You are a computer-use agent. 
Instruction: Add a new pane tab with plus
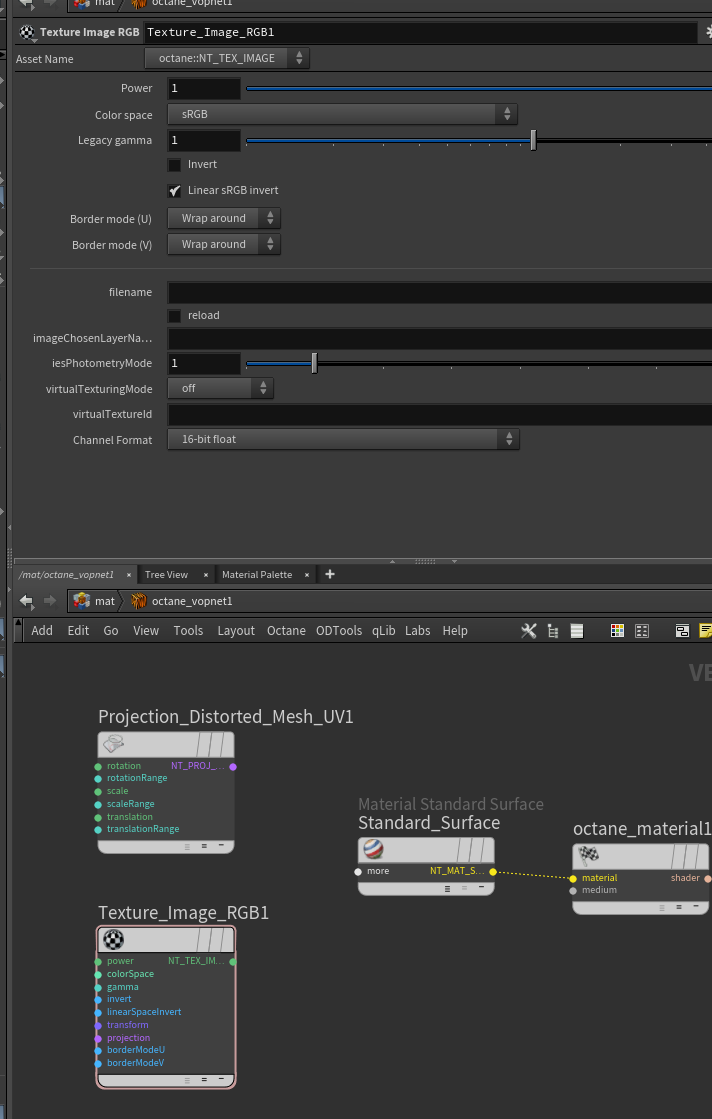point(330,574)
